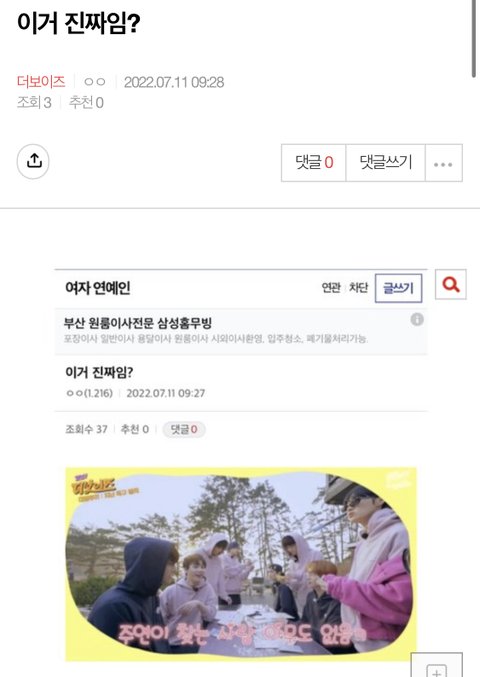This screenshot has height=677, width=480.
Task: Click the 글쓰기 write post button
Action: tap(398, 288)
